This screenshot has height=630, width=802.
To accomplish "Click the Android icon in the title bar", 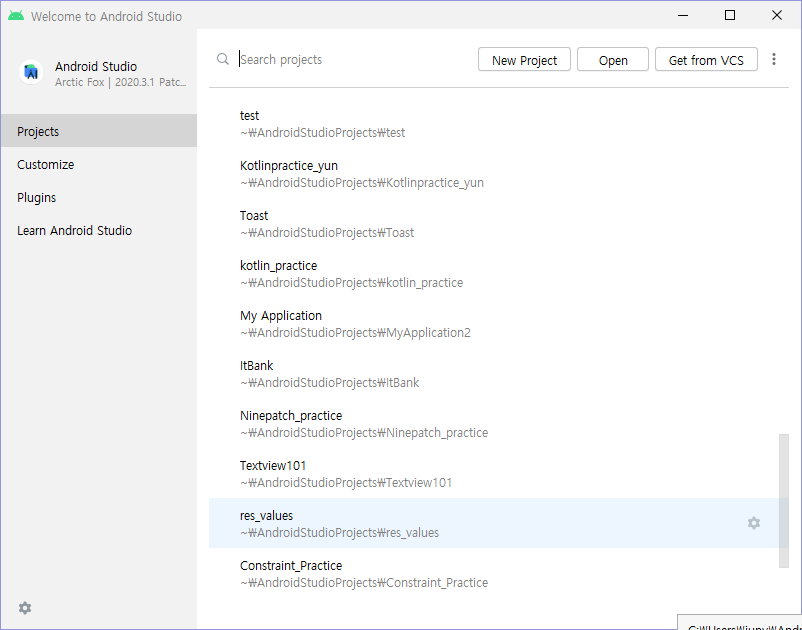I will 16,16.
